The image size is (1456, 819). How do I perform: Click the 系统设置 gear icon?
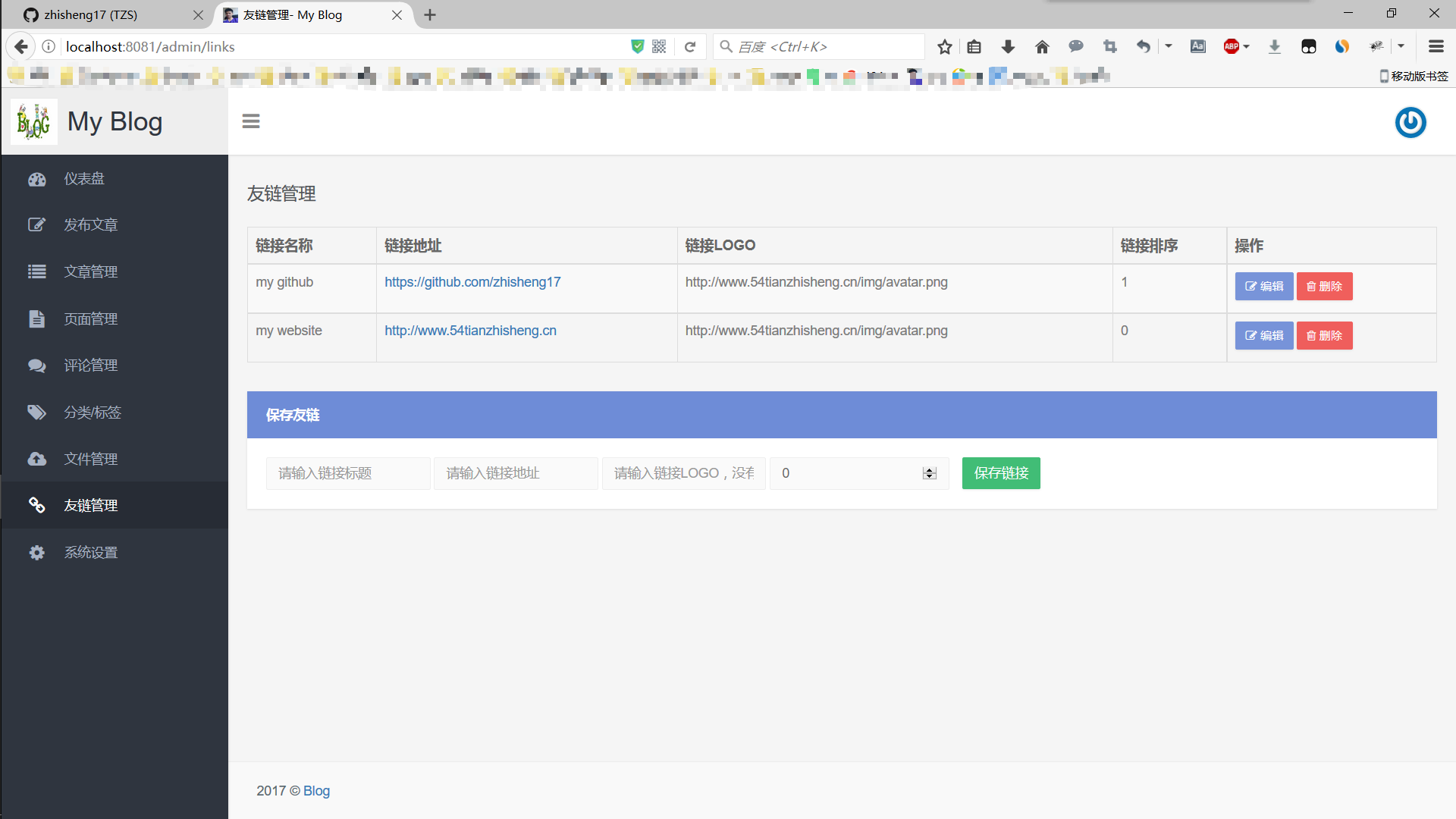(x=36, y=553)
